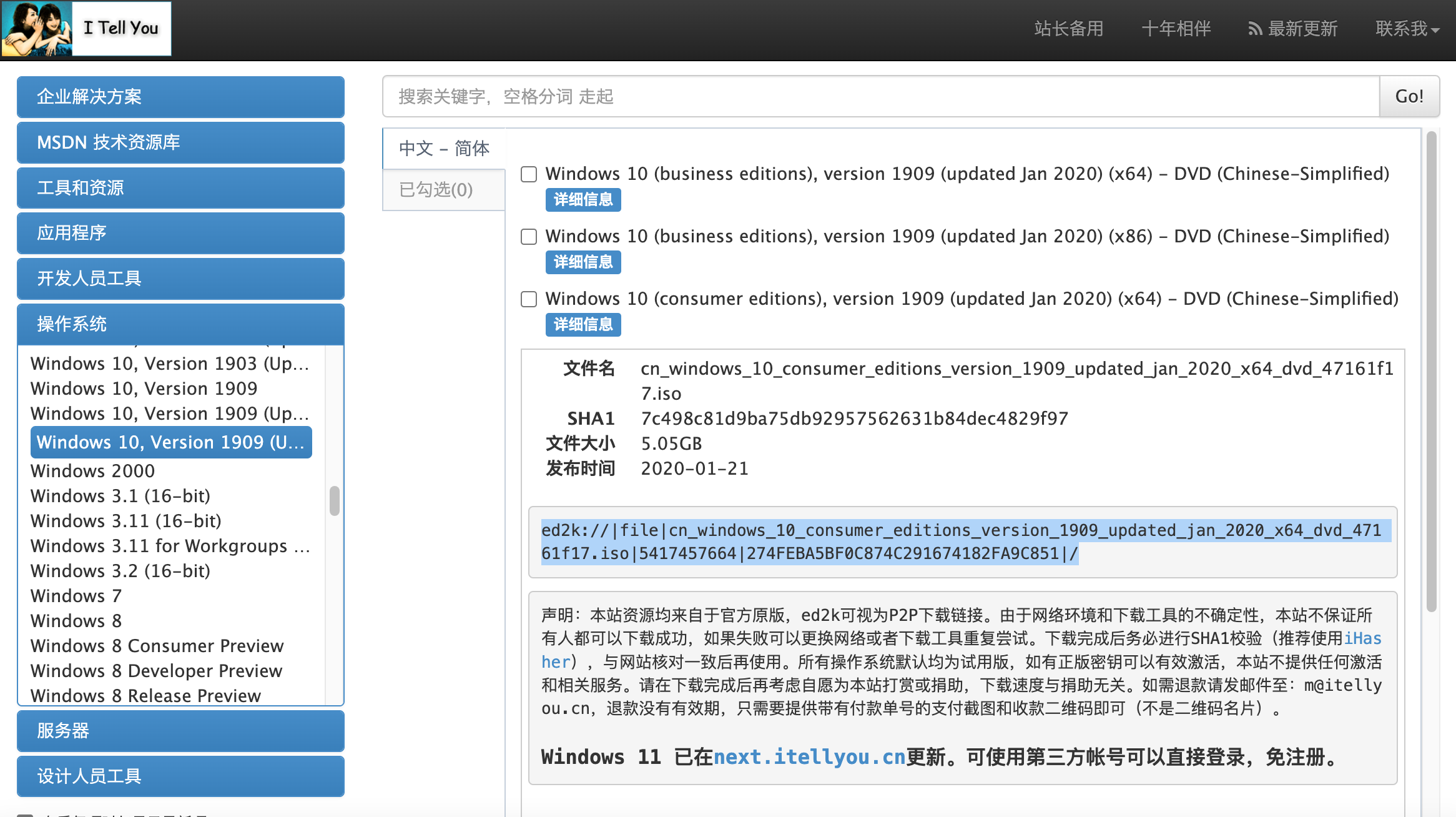Select Windows 7 in the OS list
The image size is (1456, 817).
76,596
